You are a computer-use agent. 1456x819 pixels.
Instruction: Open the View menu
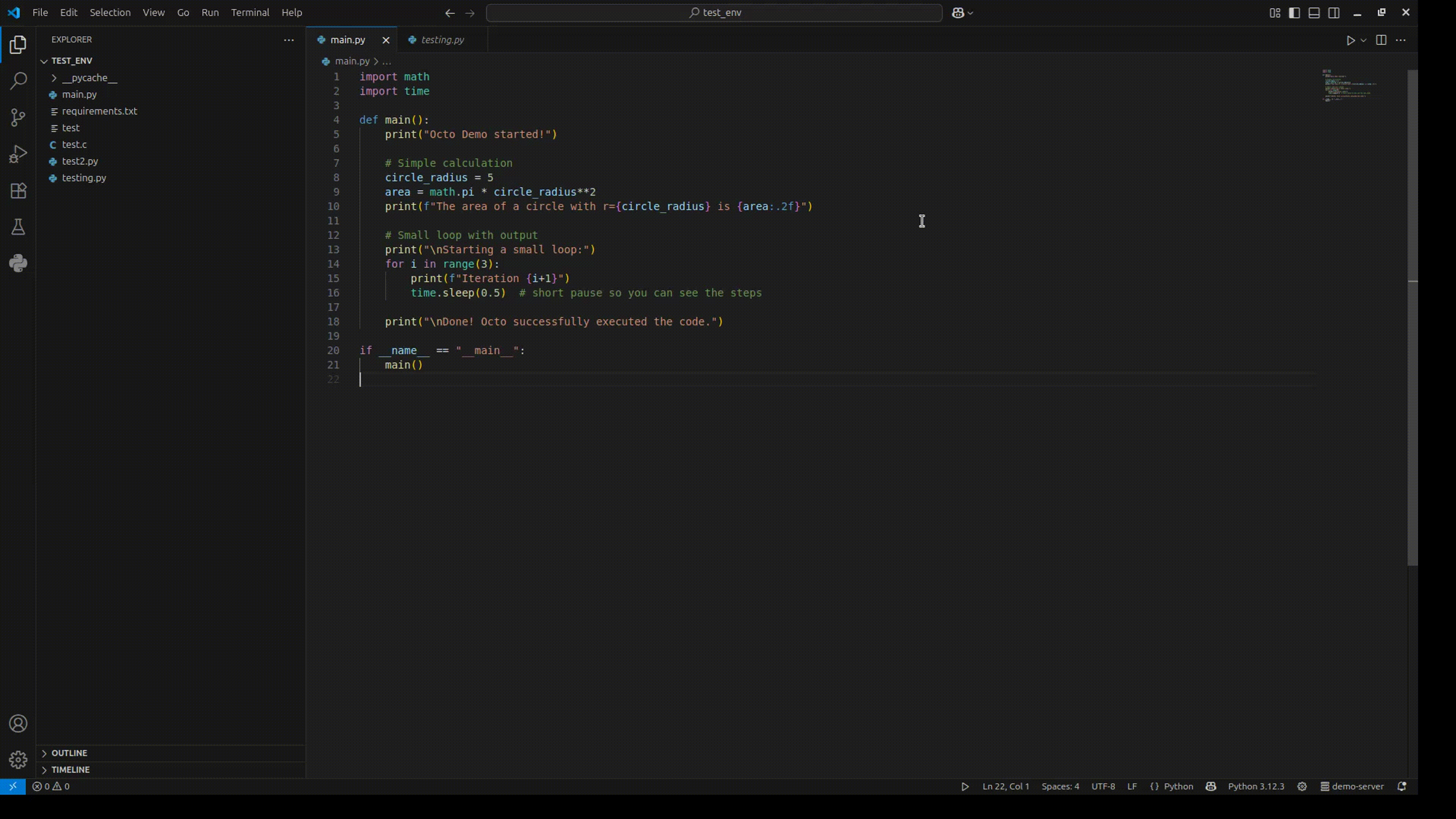coord(154,13)
